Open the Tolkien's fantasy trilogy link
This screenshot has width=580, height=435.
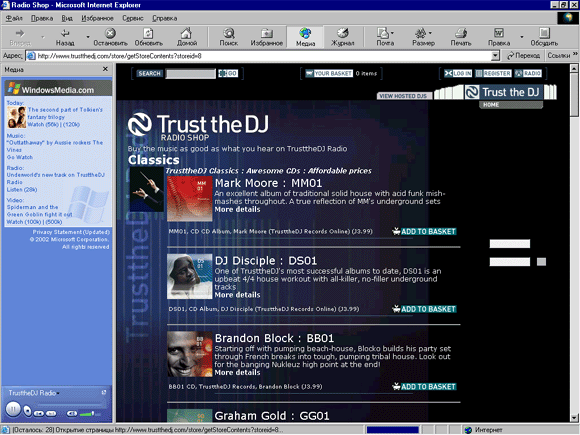click(x=65, y=113)
